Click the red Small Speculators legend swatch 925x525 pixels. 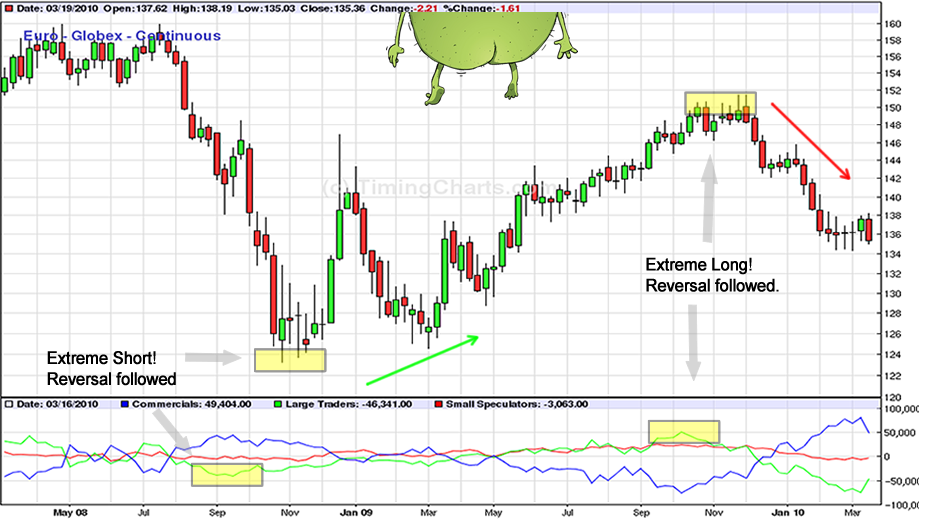pyautogui.click(x=438, y=404)
